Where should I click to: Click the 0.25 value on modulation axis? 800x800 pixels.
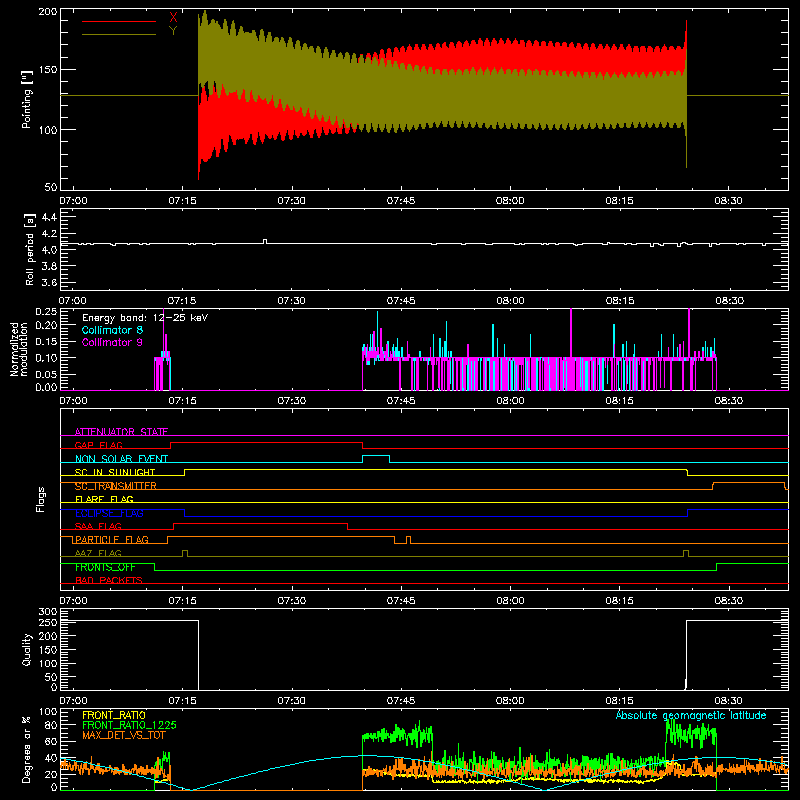(x=46, y=312)
